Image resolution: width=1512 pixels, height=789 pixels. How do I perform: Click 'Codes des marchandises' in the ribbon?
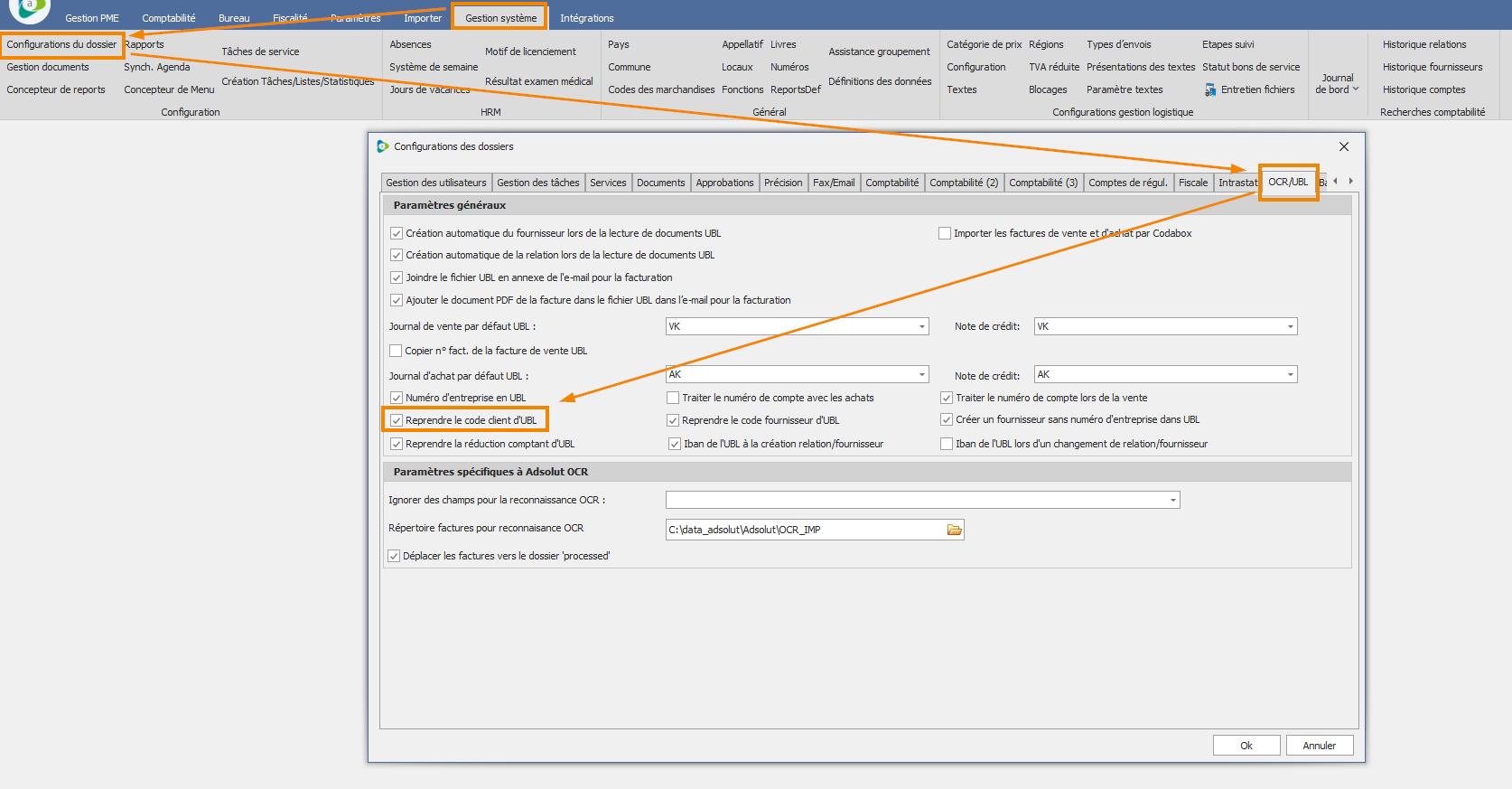(661, 89)
